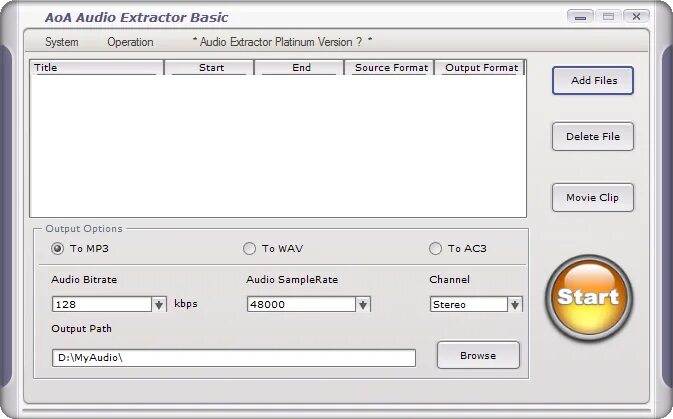Viewport: 673px width, 419px height.
Task: Click the Output Options group label
Action: pos(84,229)
